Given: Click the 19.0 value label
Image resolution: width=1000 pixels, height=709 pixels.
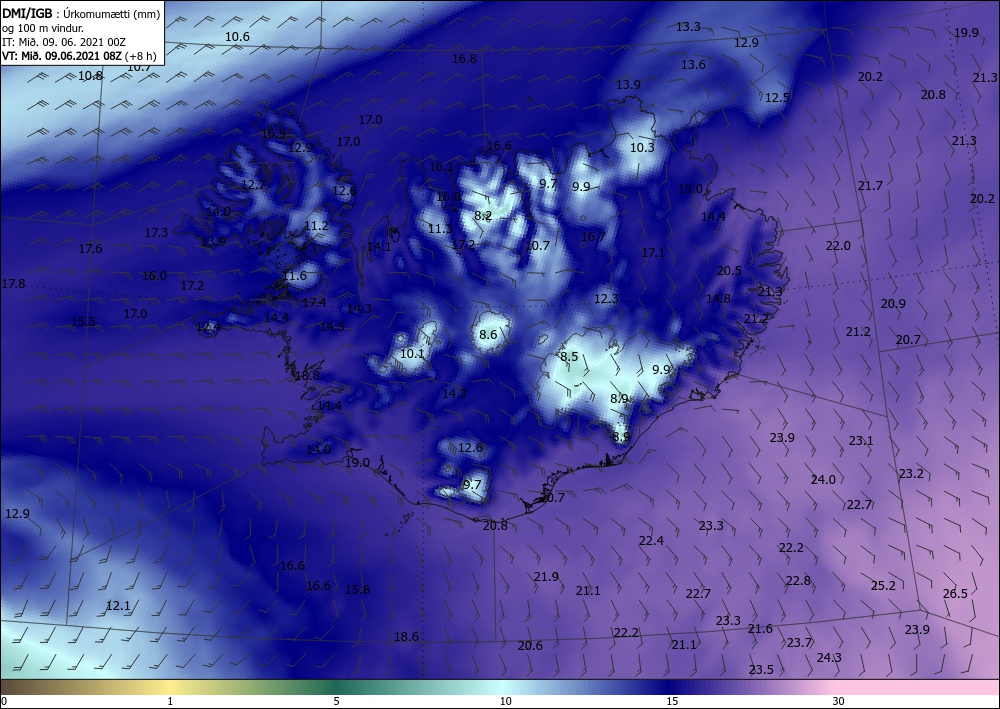Looking at the screenshot, I should [357, 462].
